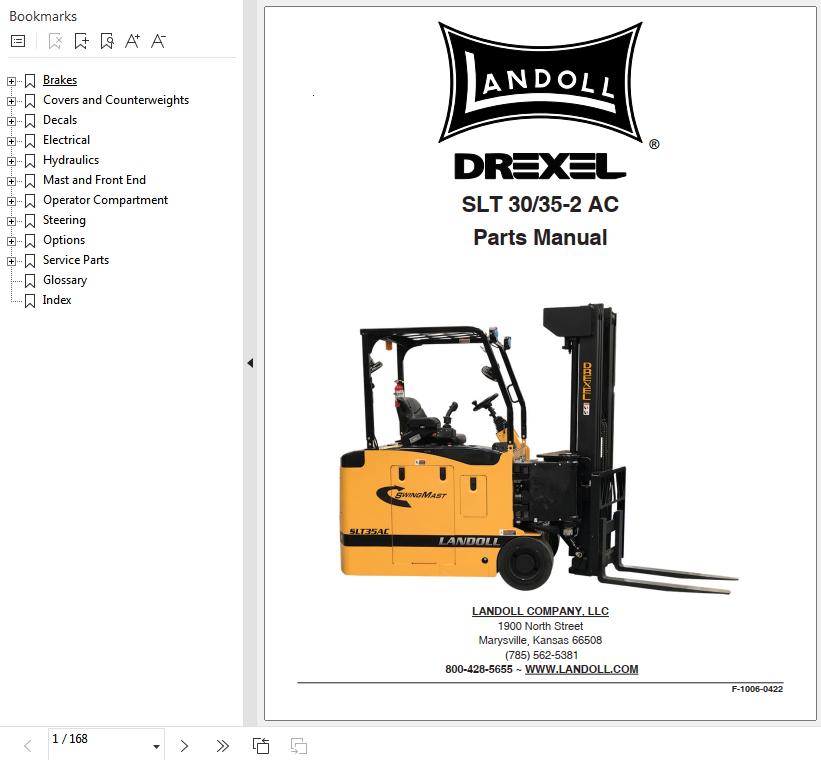Click the bookmark icon beside Brakes
The image size is (821, 760).
coord(30,81)
